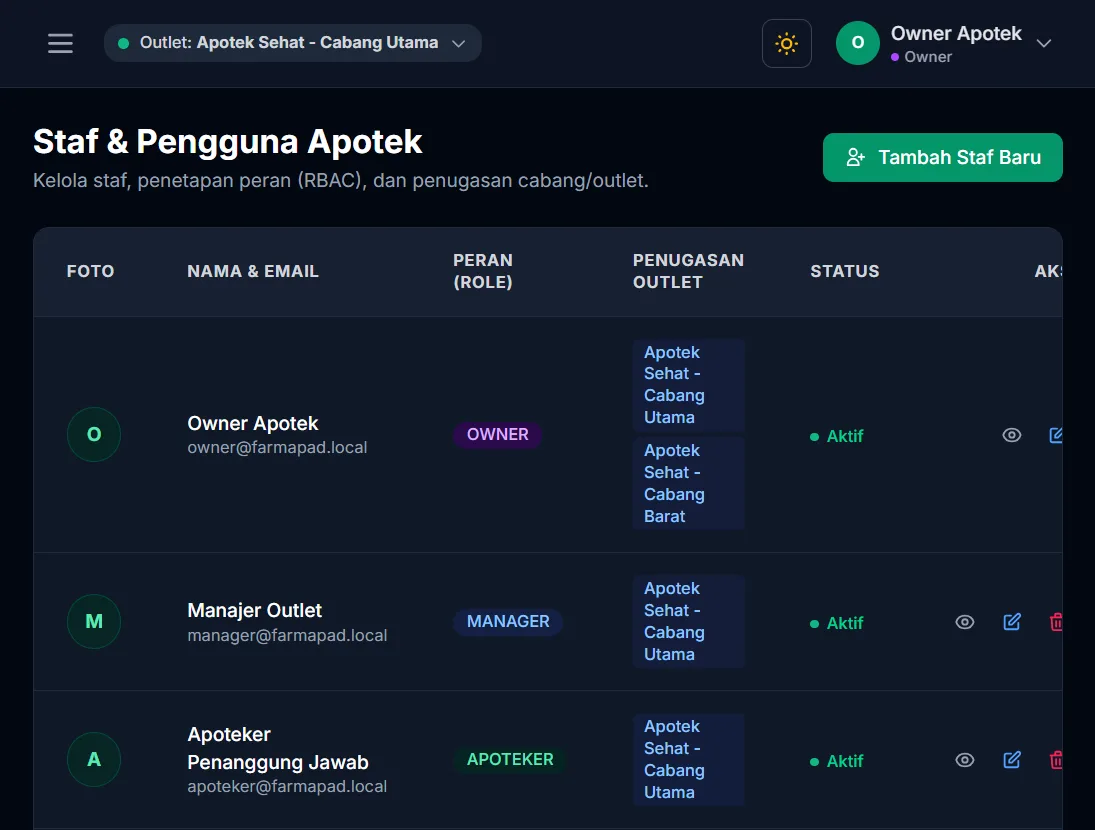Viewport: 1095px width, 830px height.
Task: Click the STATUS column header
Action: (844, 272)
